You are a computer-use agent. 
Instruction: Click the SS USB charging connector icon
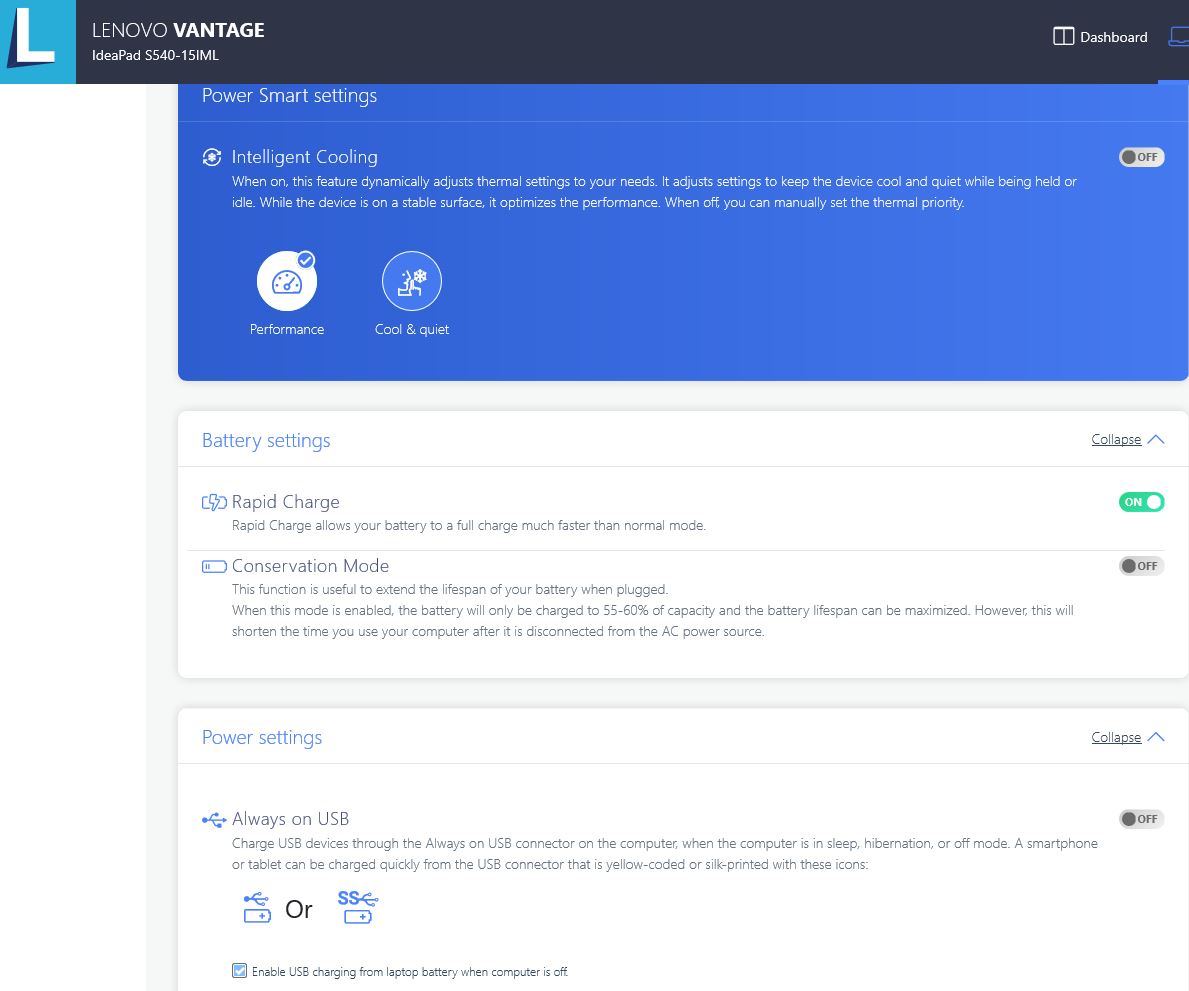pyautogui.click(x=358, y=908)
